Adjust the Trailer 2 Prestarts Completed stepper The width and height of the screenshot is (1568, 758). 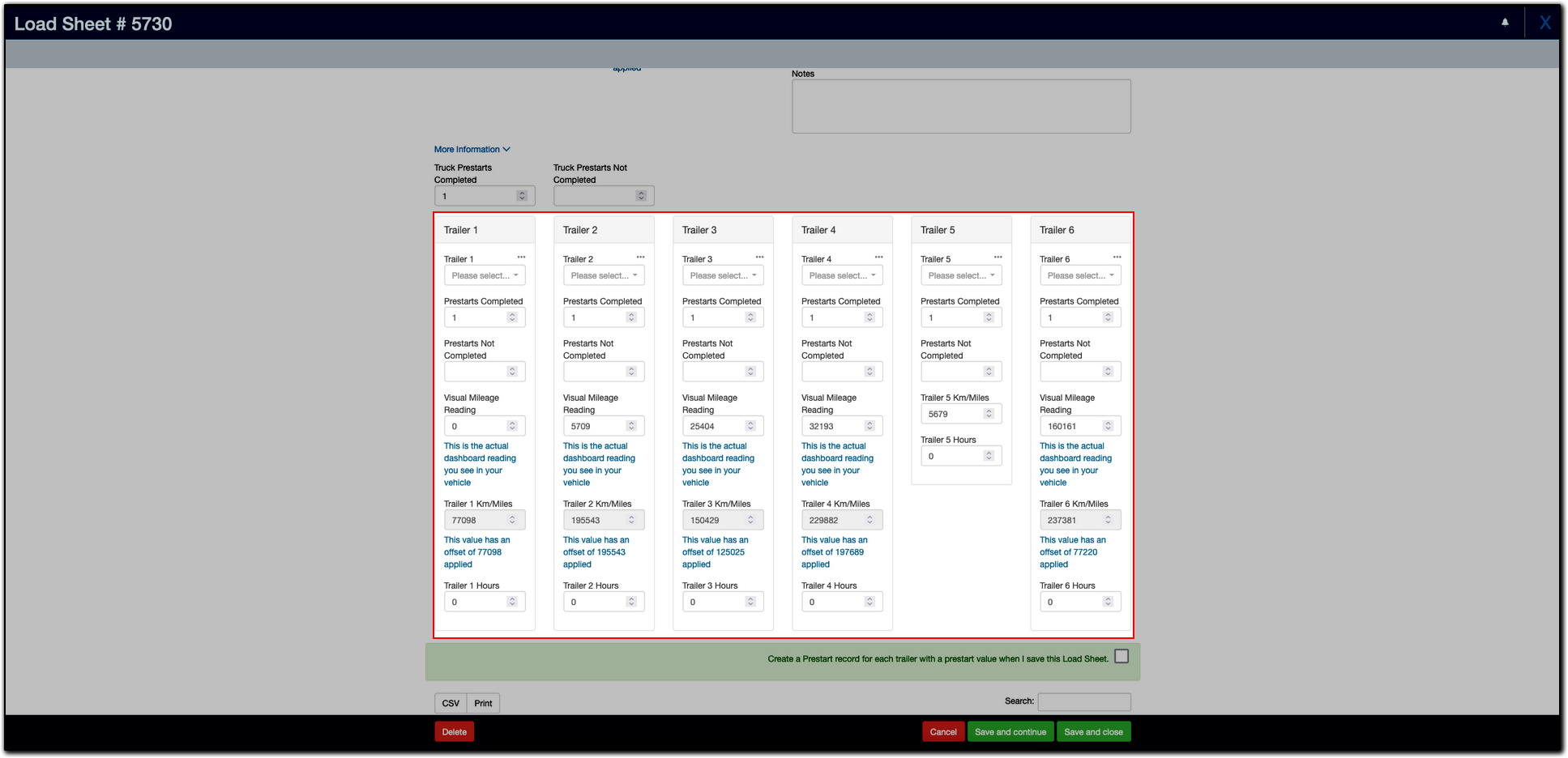[631, 317]
